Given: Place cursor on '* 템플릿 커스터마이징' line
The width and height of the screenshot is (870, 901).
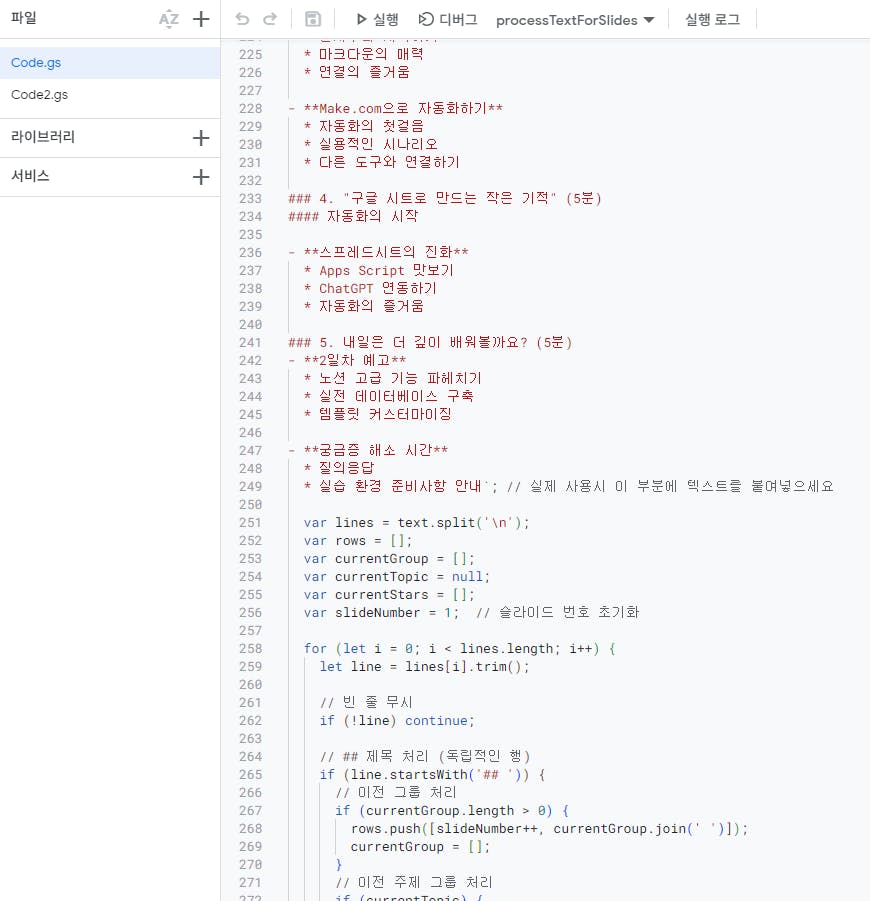Looking at the screenshot, I should [378, 414].
